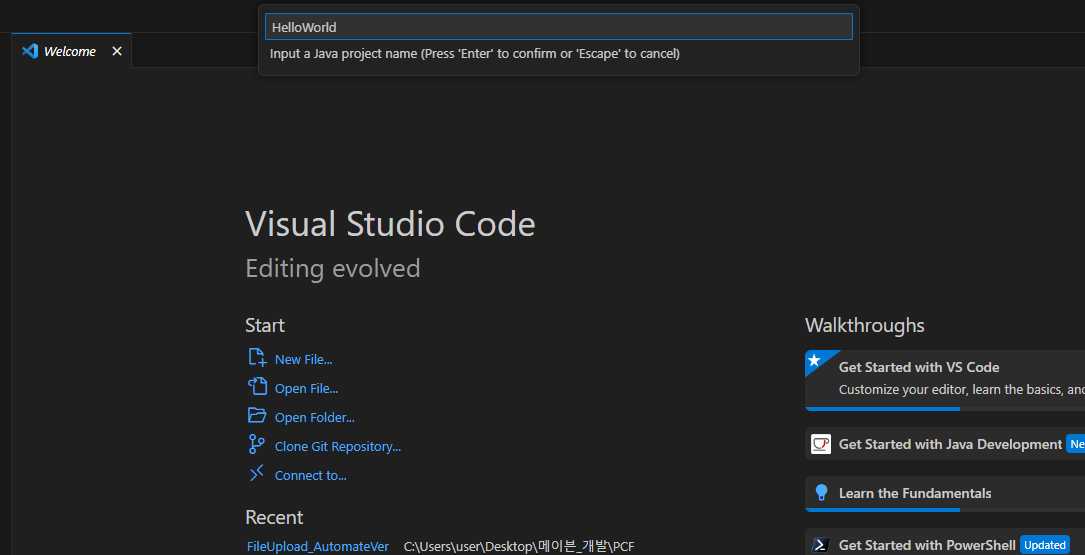Select the Connect to... link
Viewport: 1085px width, 555px height.
coord(310,475)
